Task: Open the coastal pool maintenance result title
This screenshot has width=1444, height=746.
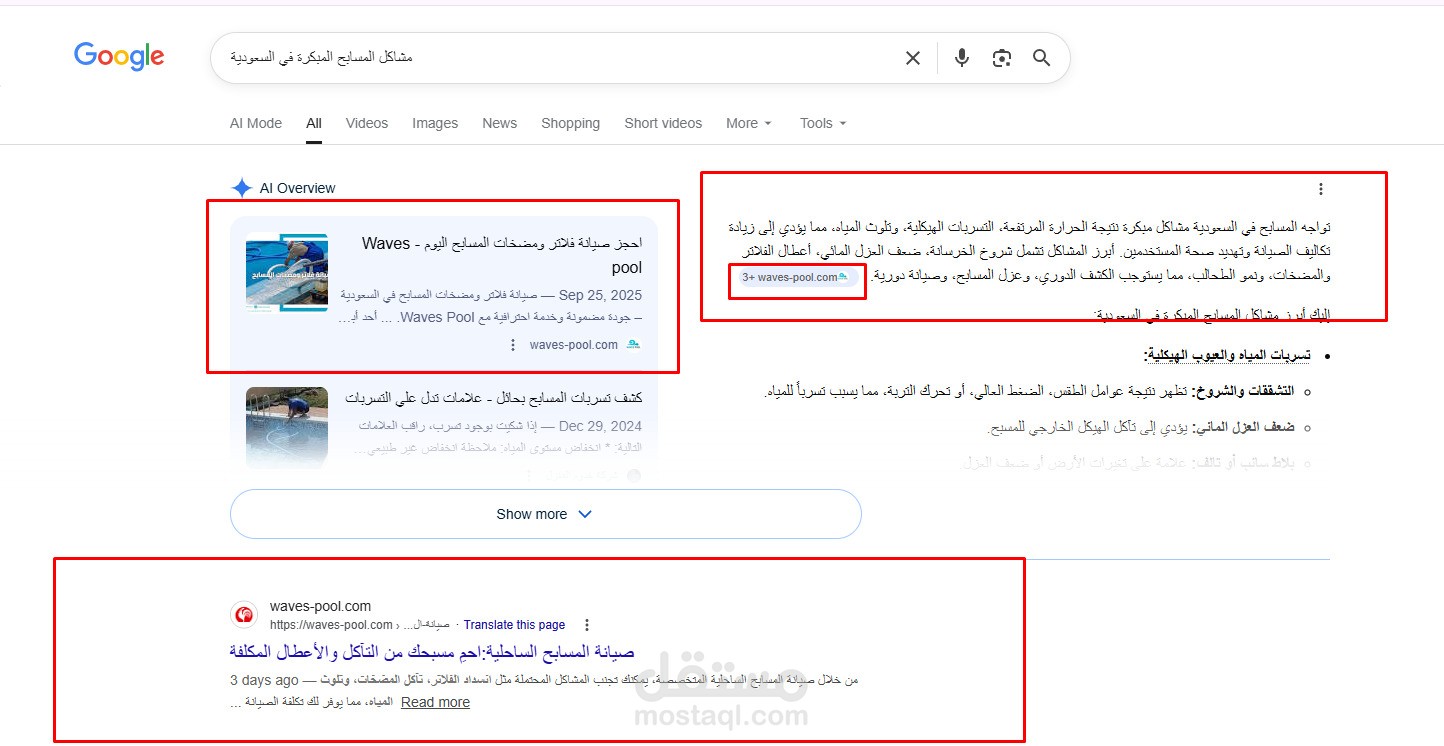Action: 432,652
